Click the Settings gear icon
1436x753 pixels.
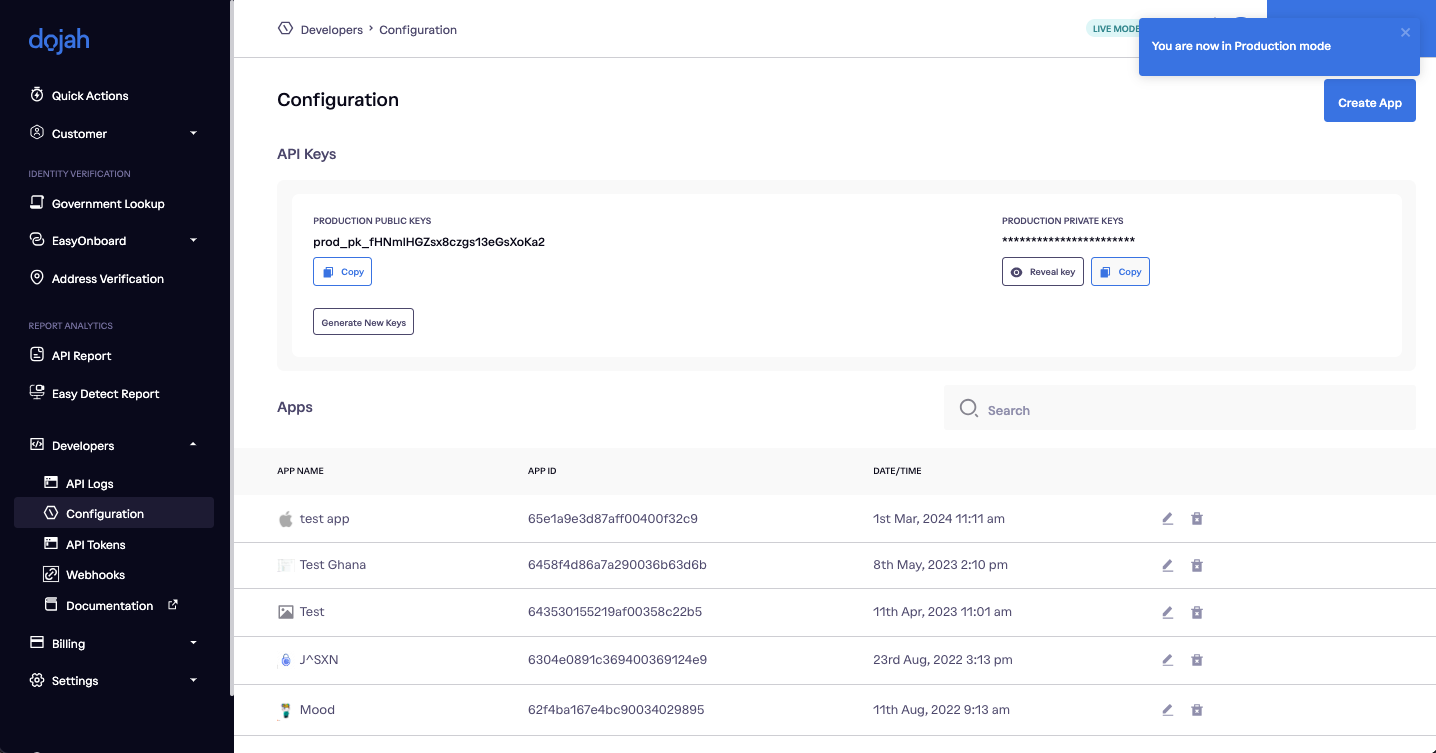click(x=37, y=680)
